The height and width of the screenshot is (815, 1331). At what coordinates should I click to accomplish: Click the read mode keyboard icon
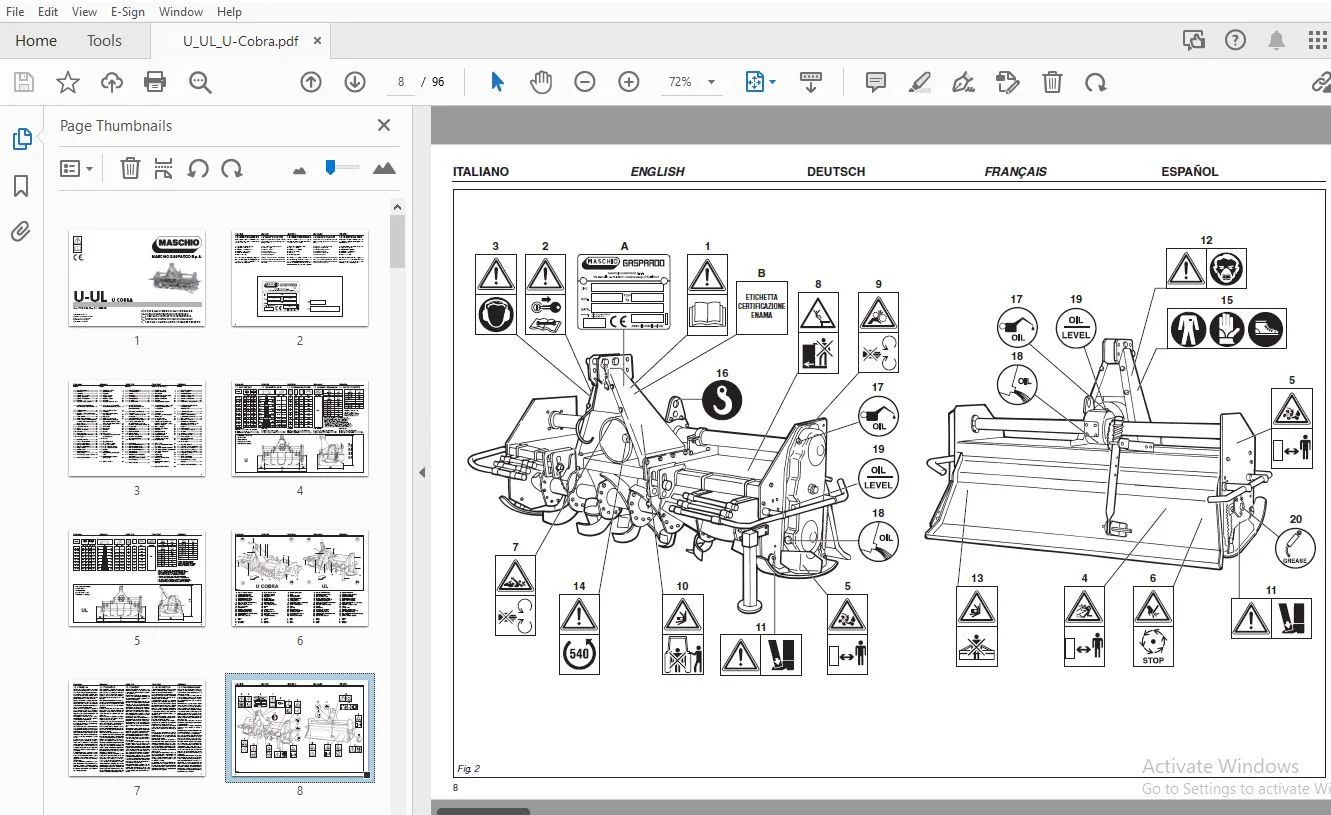(x=811, y=82)
